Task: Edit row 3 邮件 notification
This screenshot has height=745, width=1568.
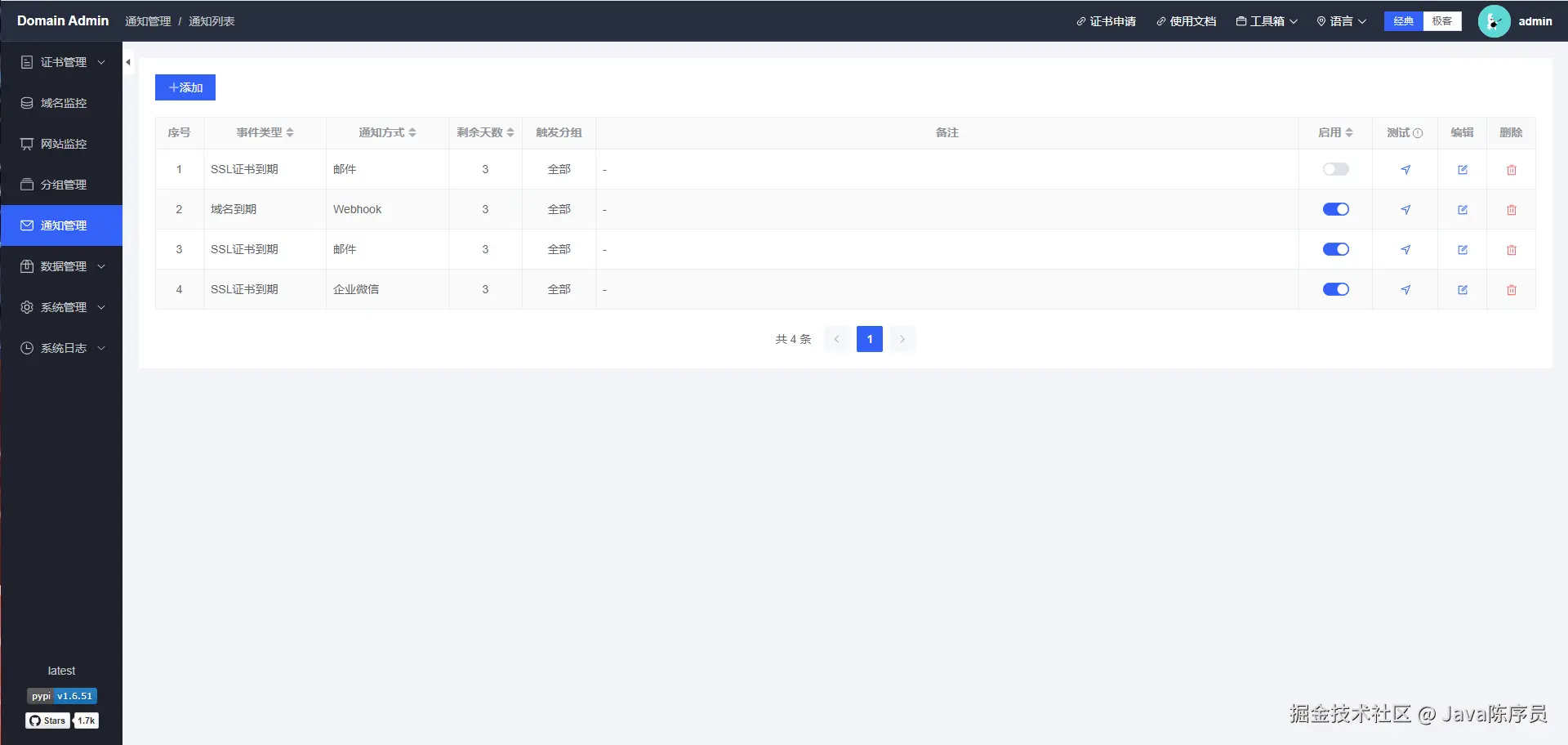Action: [x=1463, y=250]
